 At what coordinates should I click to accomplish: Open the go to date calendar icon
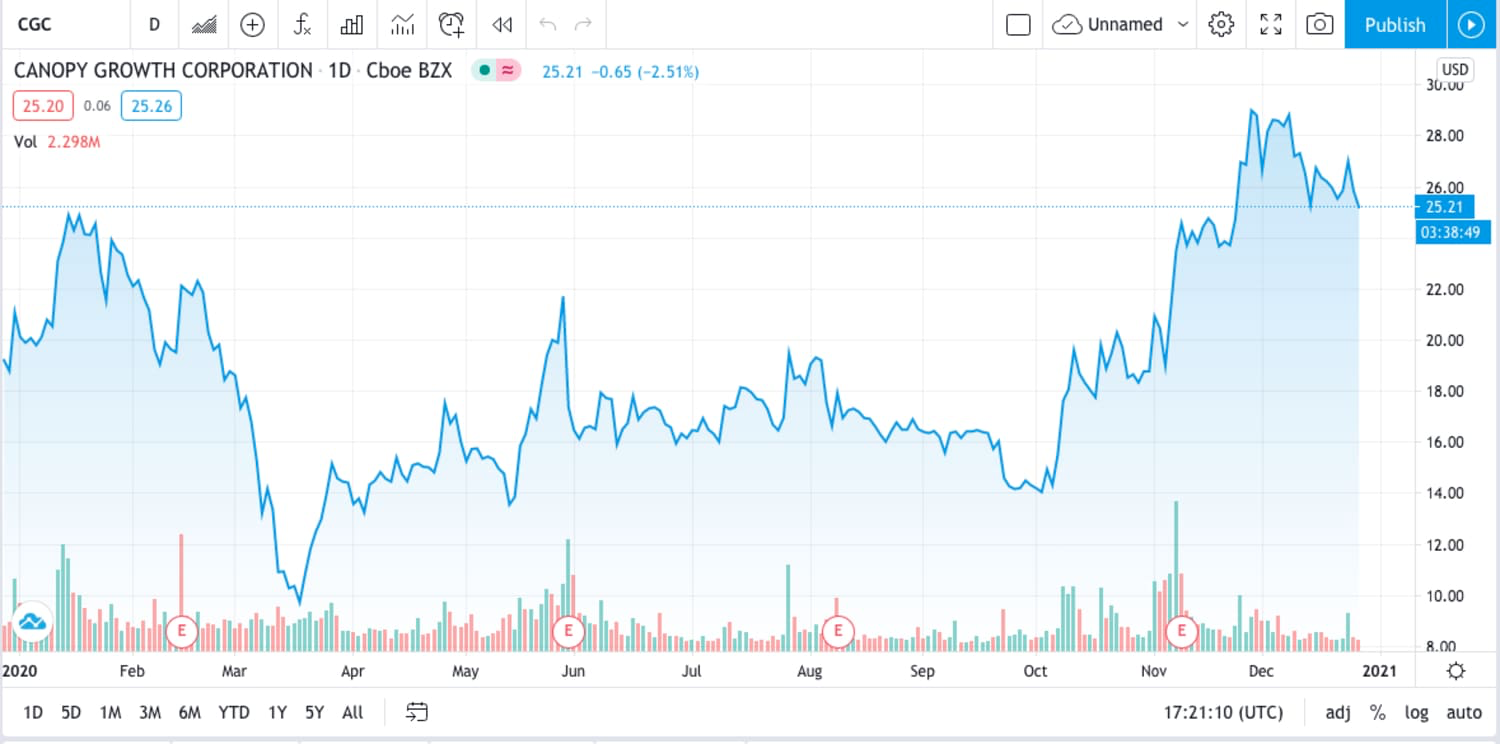[x=417, y=713]
